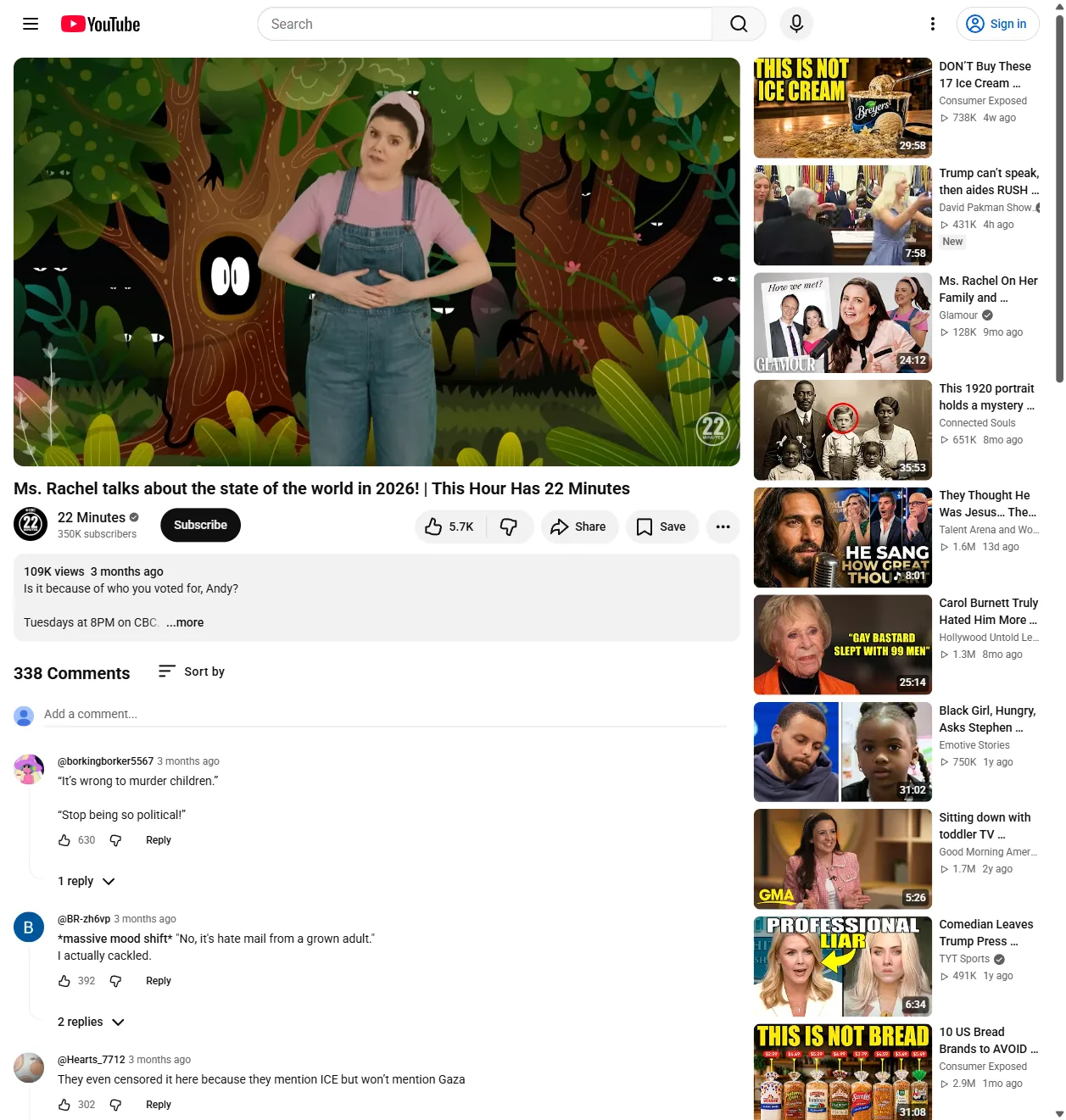
Task: Open TYT Sports channel link
Action: point(964,959)
